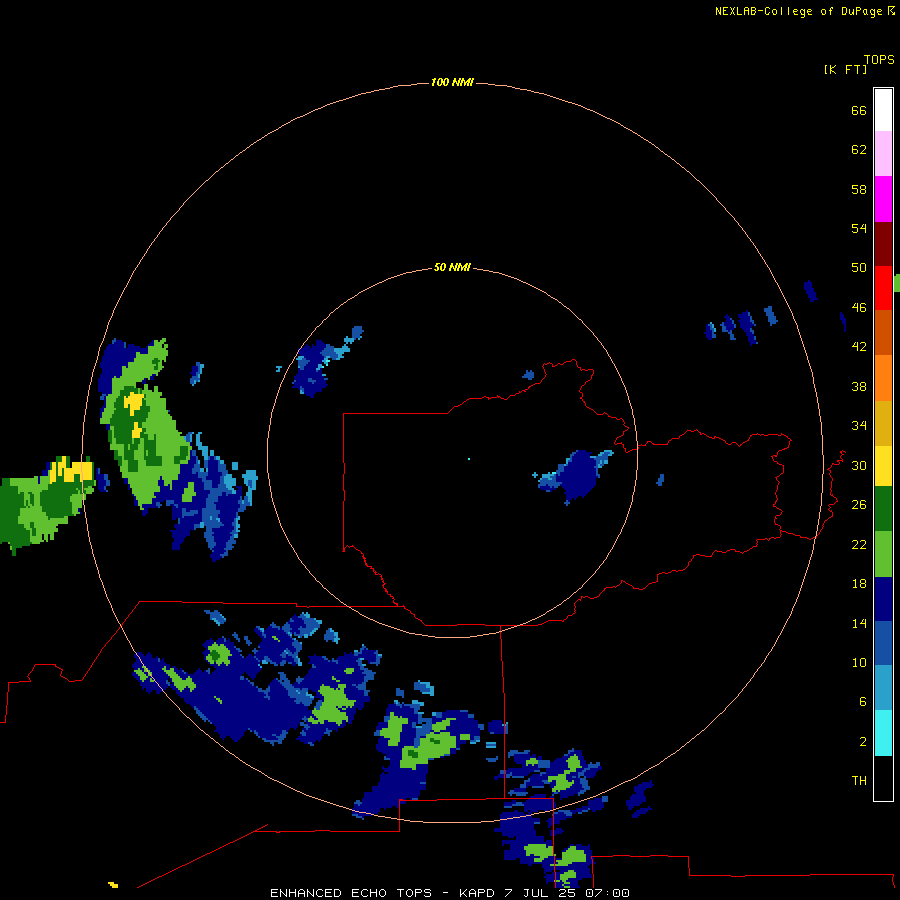Click the 46 legend value
Viewport: 900px width, 900px height.
[859, 307]
